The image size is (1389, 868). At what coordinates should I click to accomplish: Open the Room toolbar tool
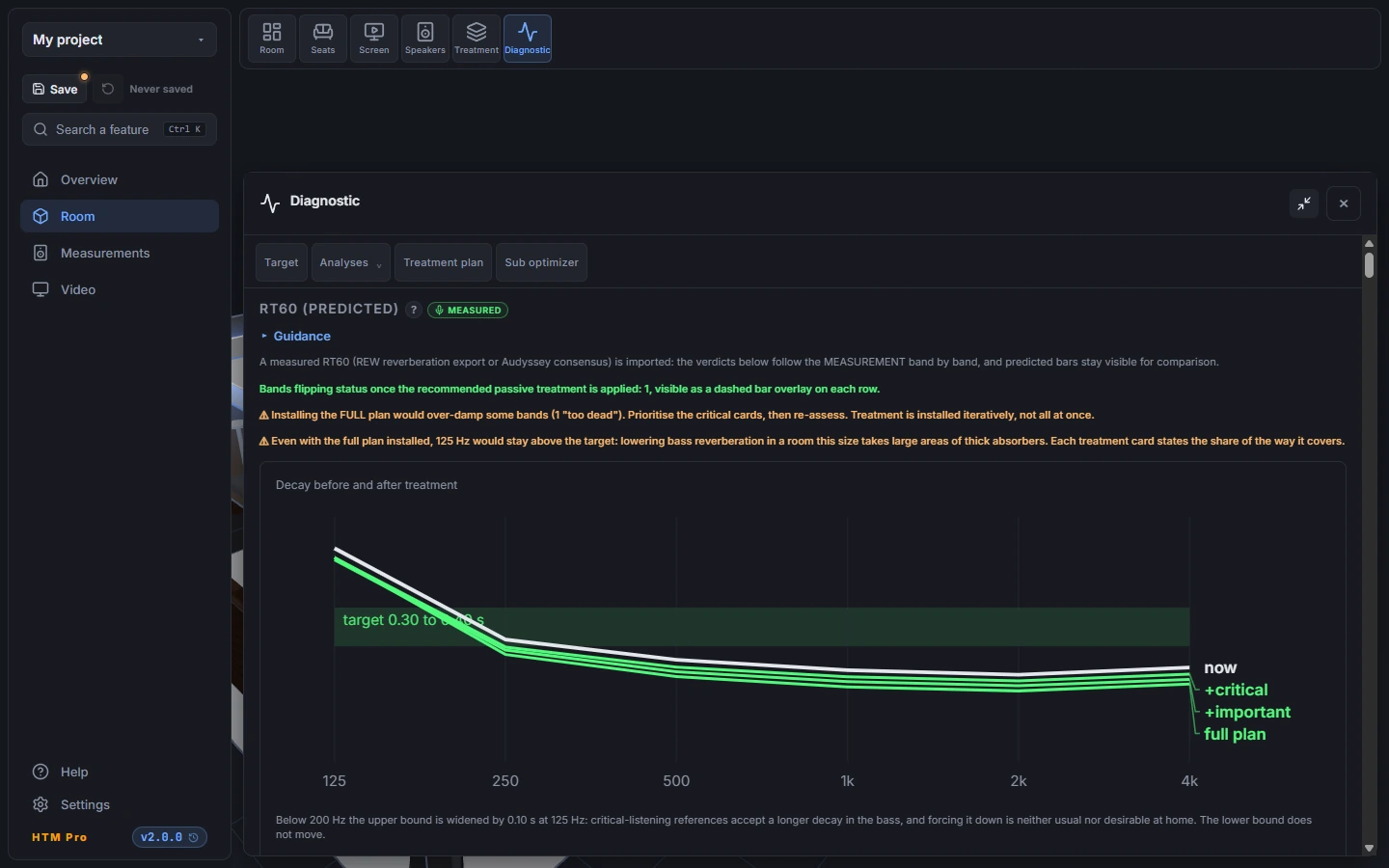pos(272,39)
